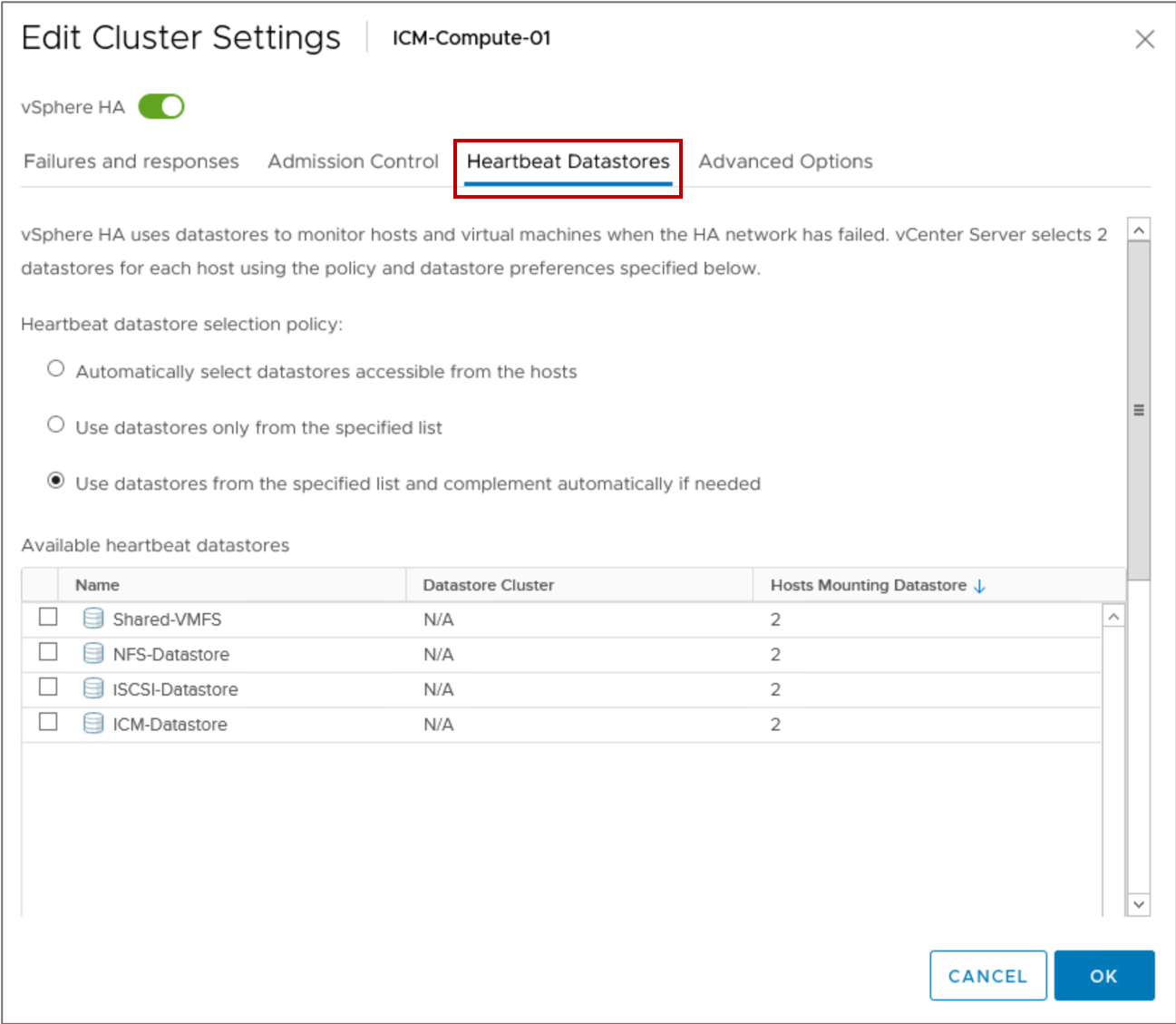Click the dialog scrollbar up arrow
The image size is (1176, 1024).
(1139, 229)
